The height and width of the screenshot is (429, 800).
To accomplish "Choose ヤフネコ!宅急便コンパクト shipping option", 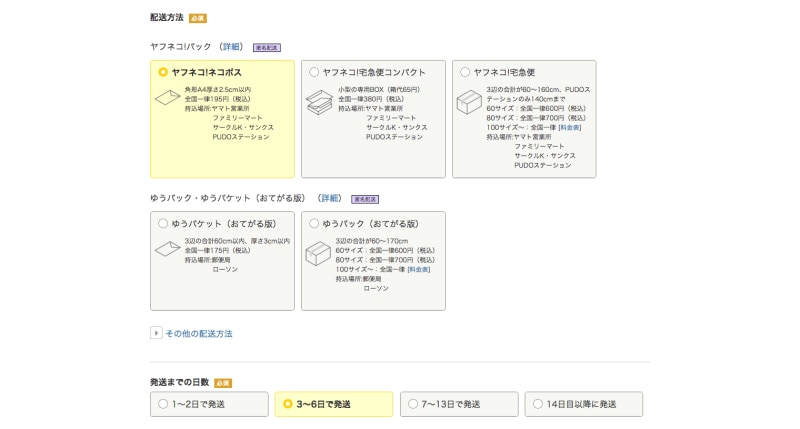I will point(314,72).
